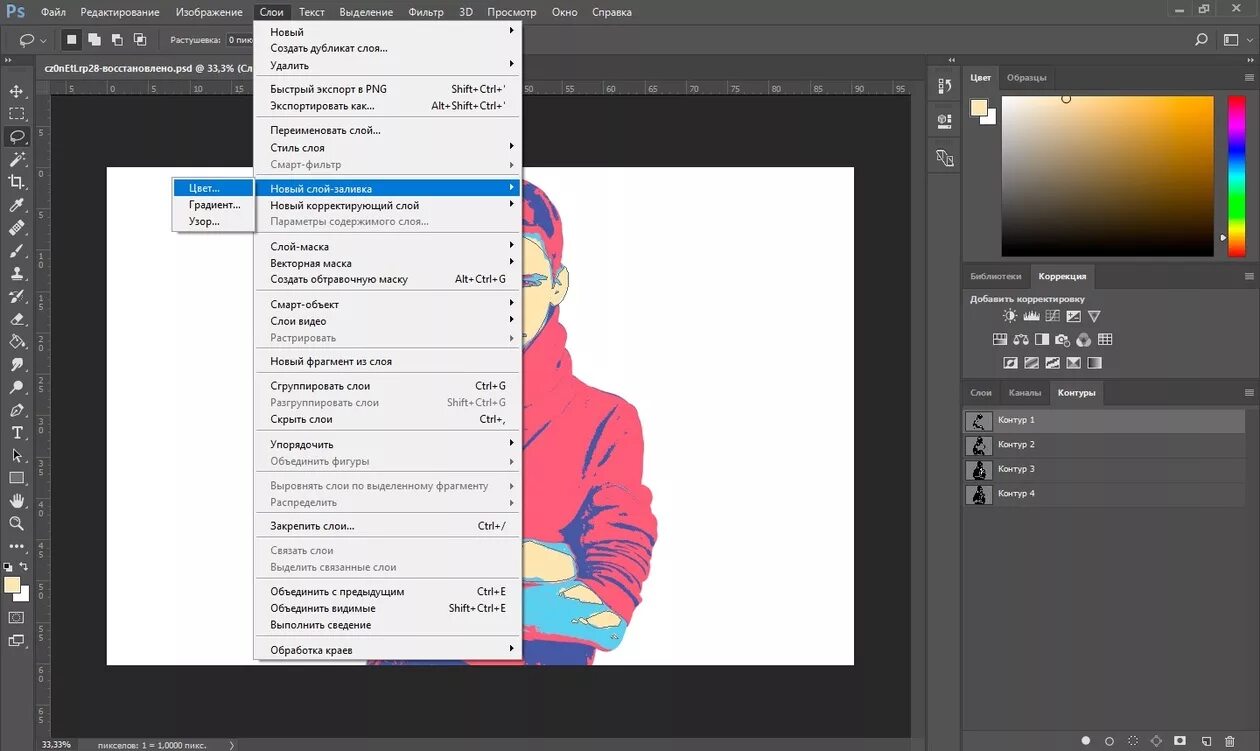Screen dimensions: 1260x751
Task: Select the Eyedropper tool
Action: click(x=17, y=205)
